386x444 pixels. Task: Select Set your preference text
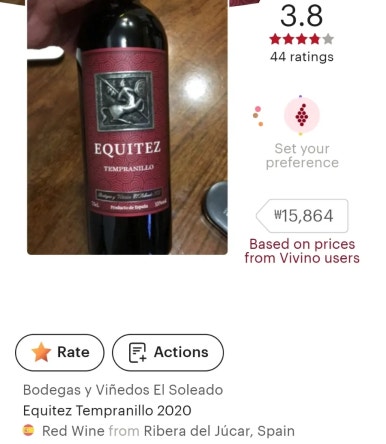click(x=302, y=156)
